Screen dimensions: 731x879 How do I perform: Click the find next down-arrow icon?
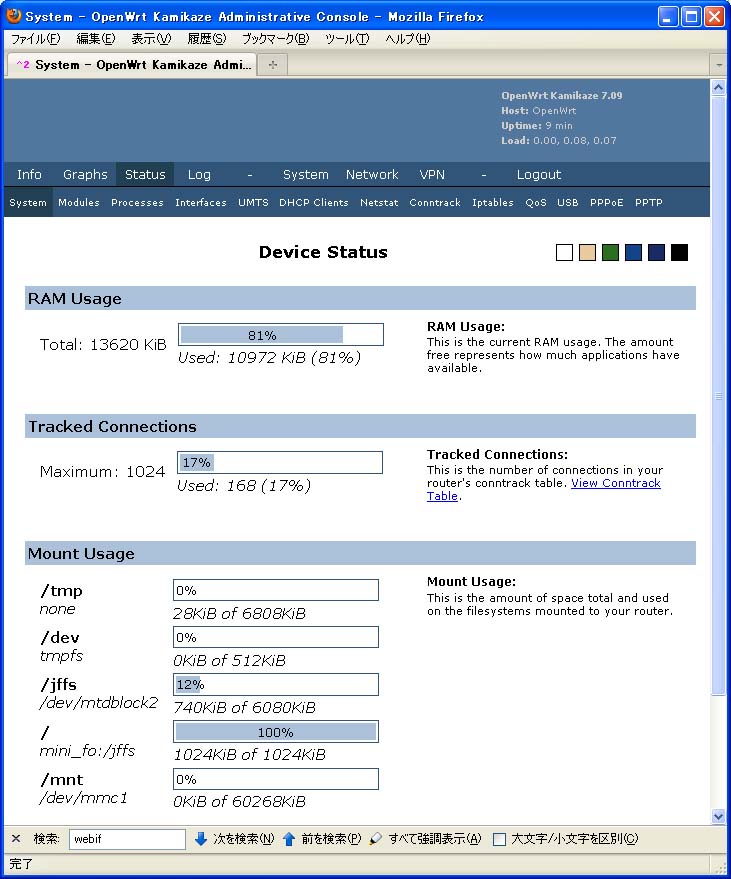(201, 839)
